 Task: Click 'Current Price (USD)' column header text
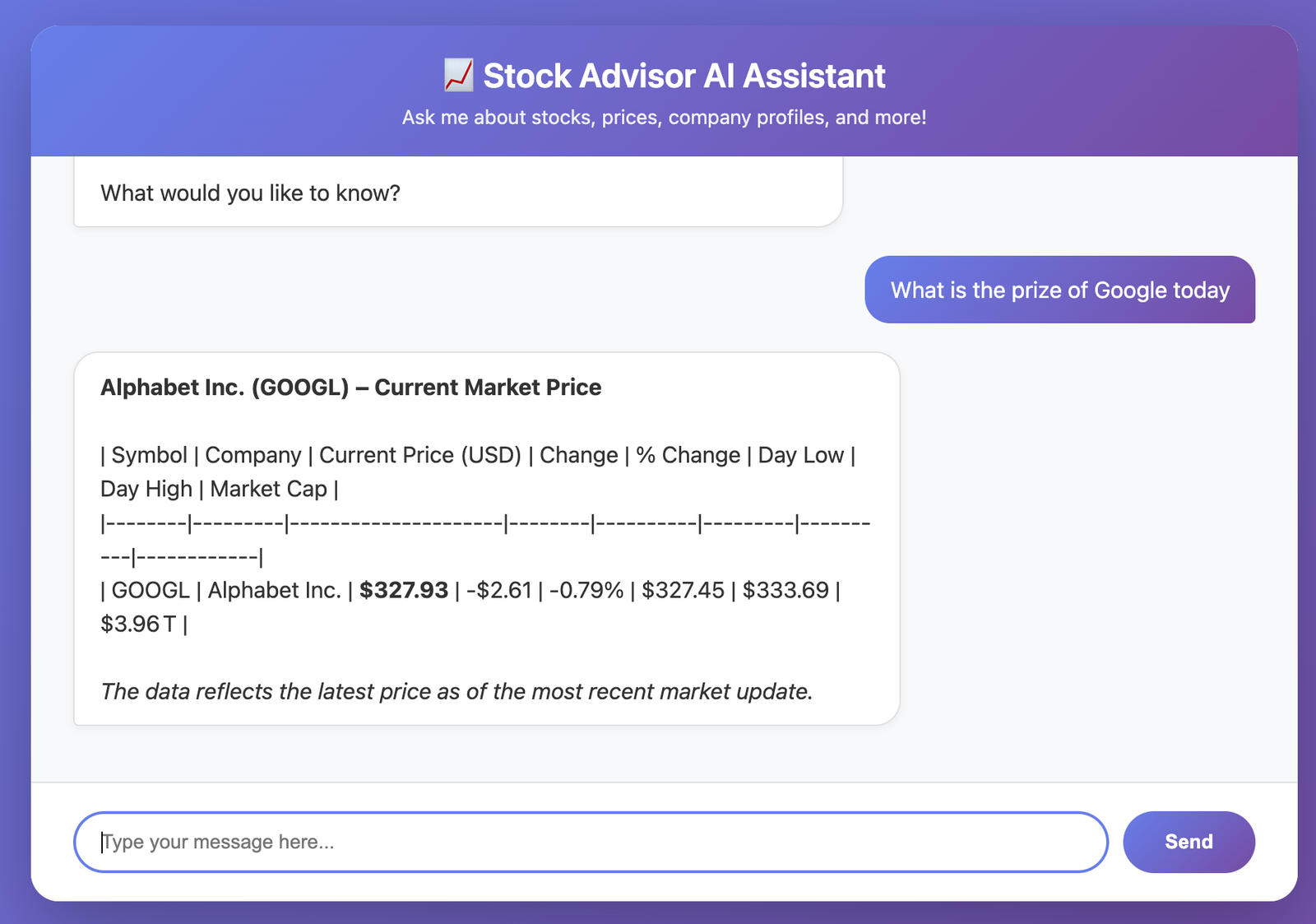pyautogui.click(x=419, y=456)
